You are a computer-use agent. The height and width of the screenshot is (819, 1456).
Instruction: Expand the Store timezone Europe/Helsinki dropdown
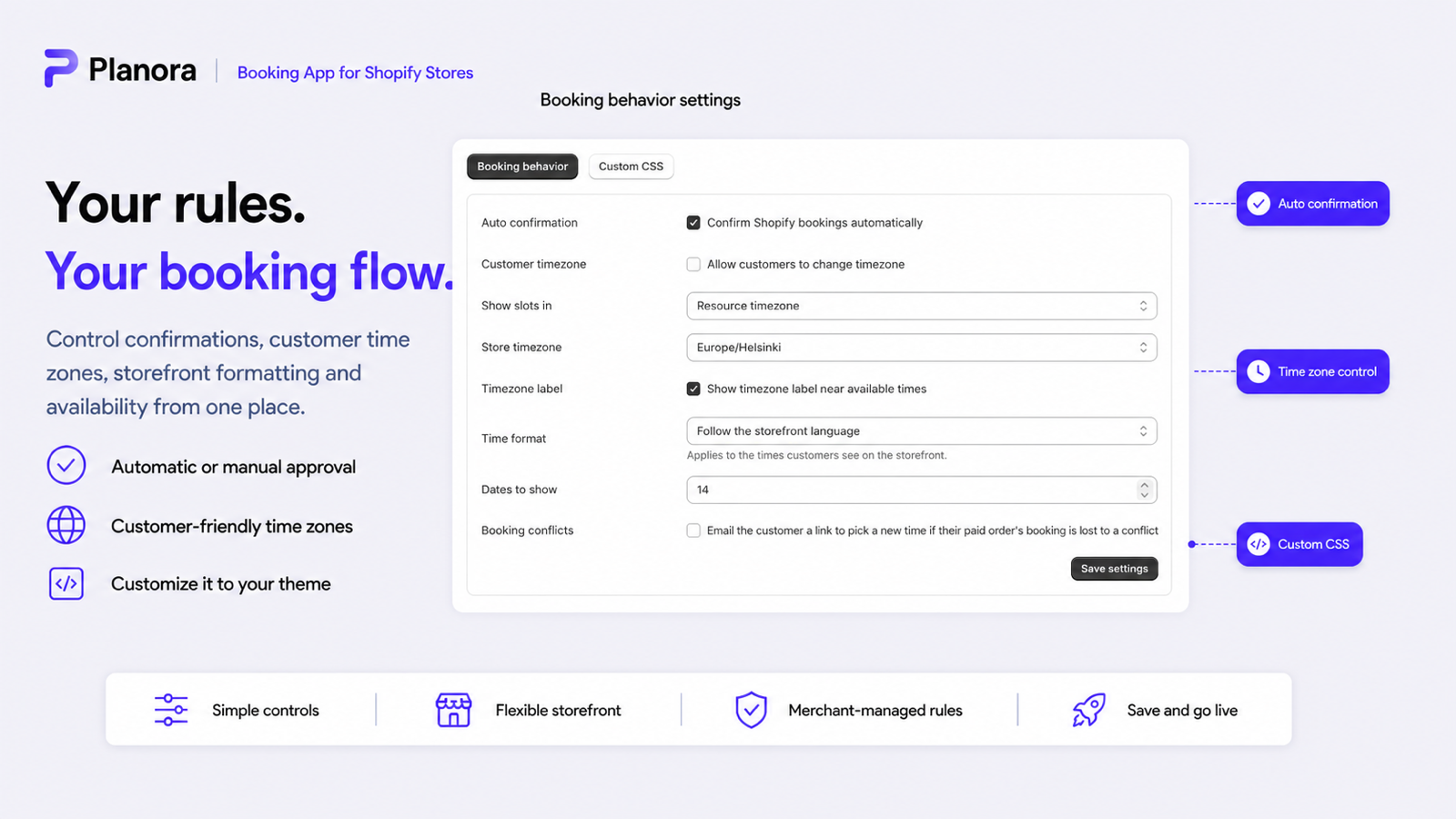tap(922, 348)
